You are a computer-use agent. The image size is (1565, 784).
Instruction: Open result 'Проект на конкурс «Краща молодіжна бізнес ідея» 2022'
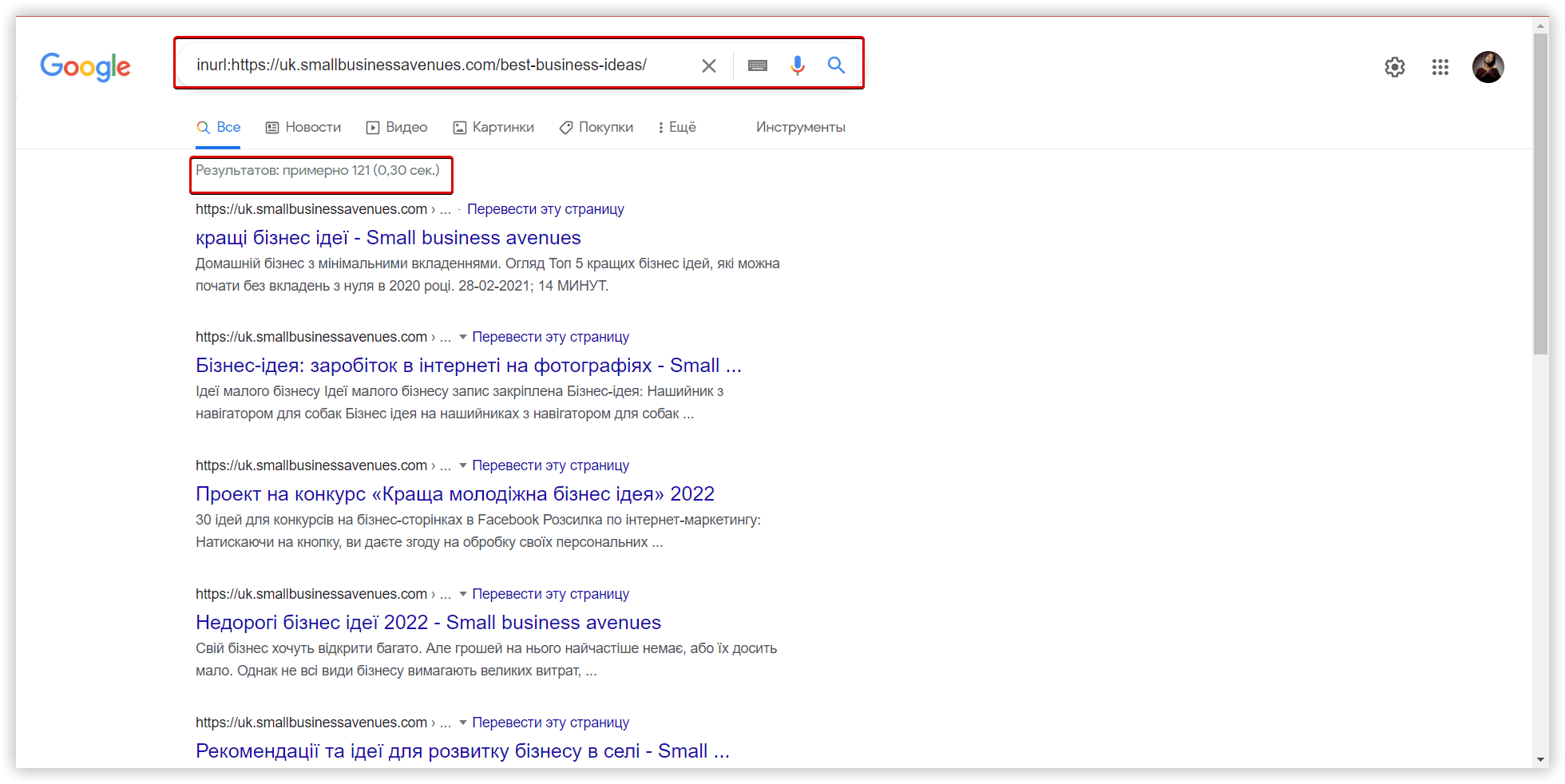click(x=455, y=494)
